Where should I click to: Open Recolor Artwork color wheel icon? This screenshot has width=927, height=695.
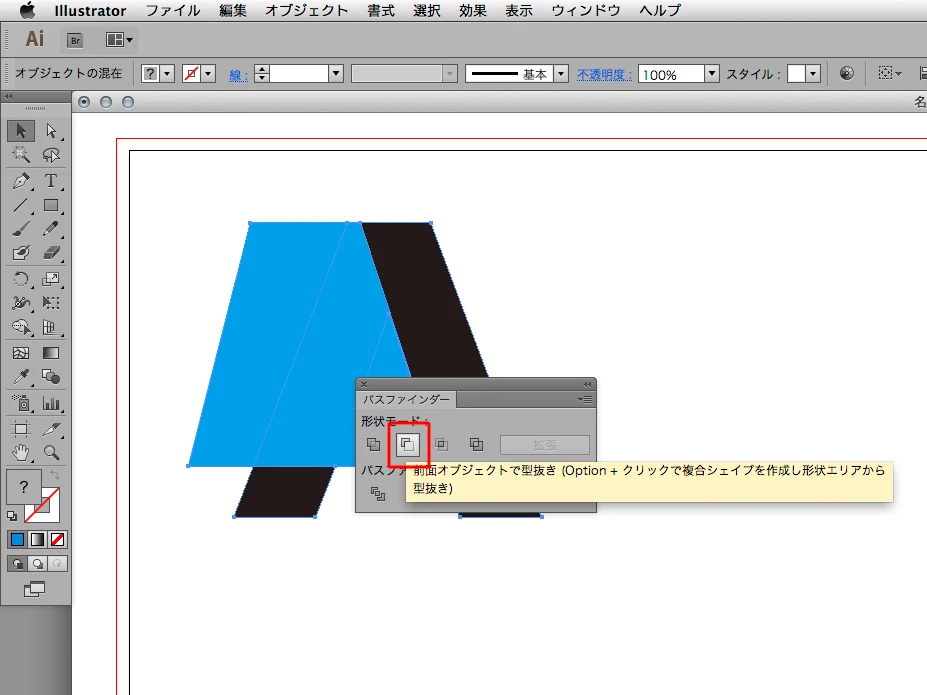[x=847, y=73]
